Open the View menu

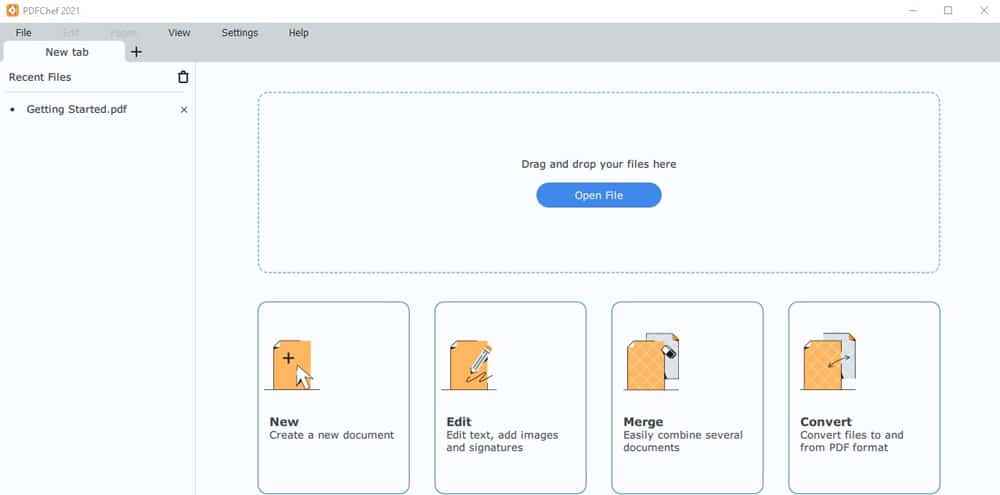(x=179, y=33)
